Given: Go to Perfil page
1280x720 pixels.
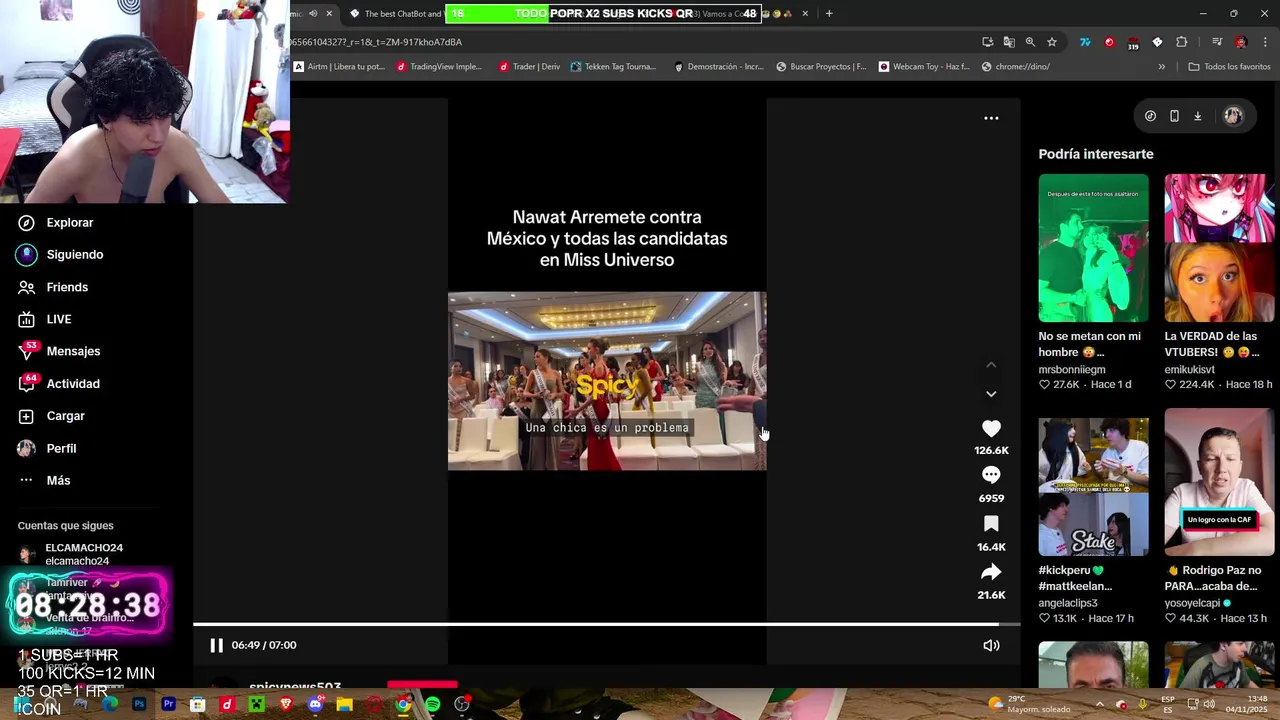Looking at the screenshot, I should (47, 448).
